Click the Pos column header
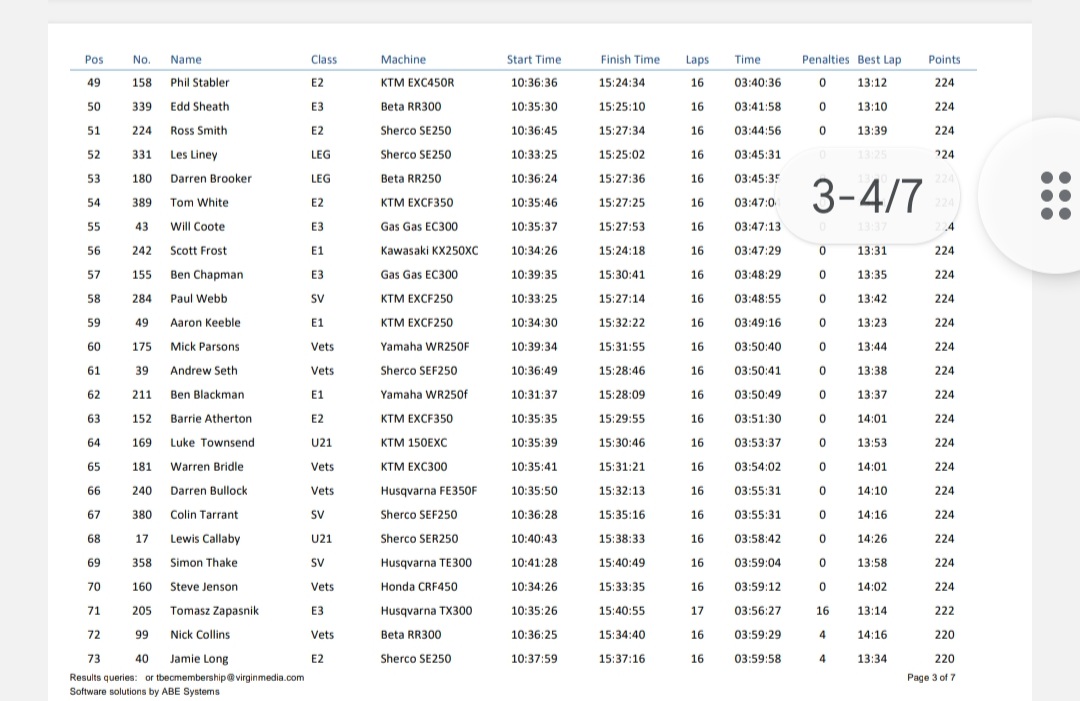The image size is (1080, 701). (94, 59)
